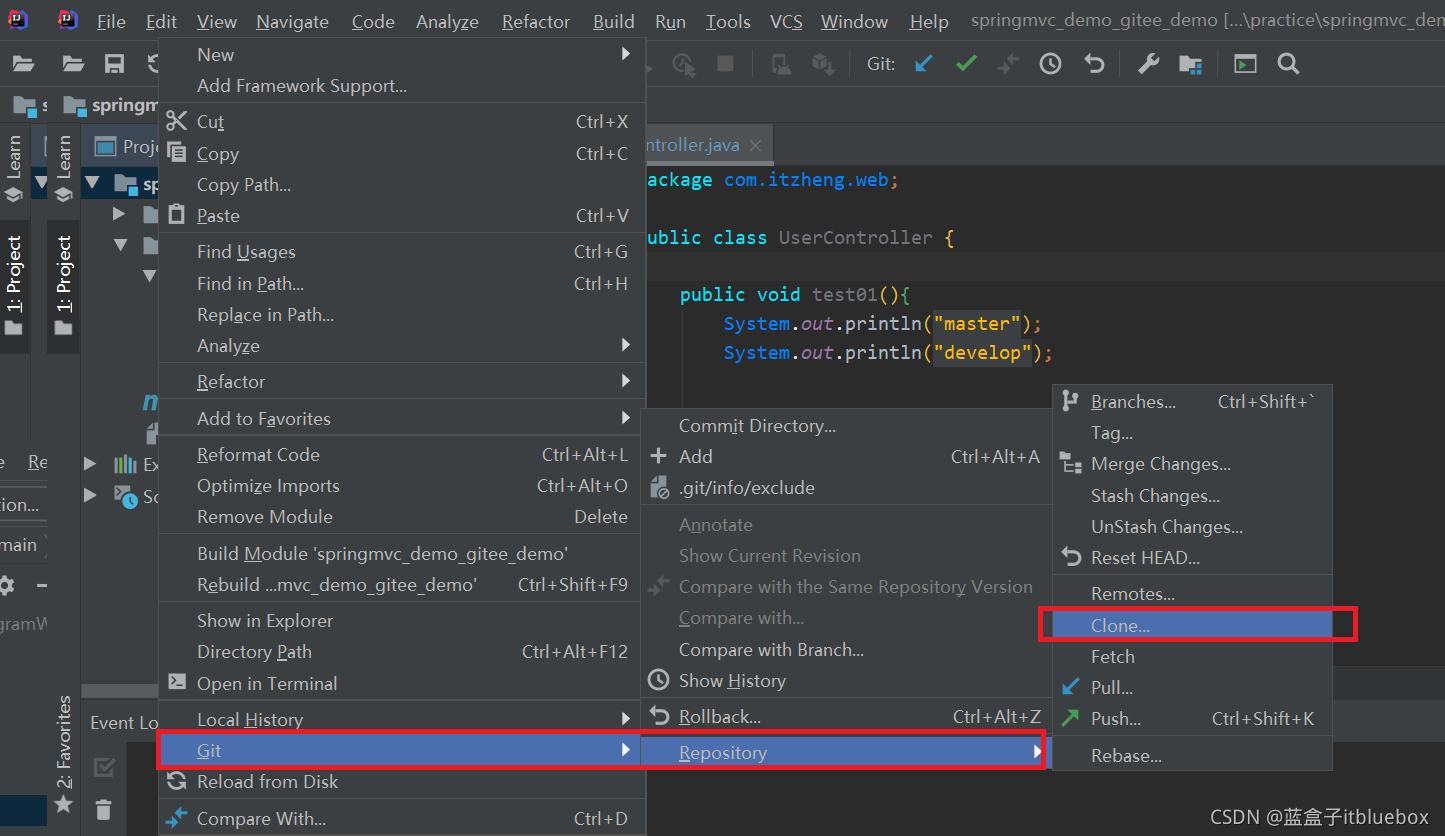
Task: Click the SDK Manager toolbar icon
Action: 823,64
